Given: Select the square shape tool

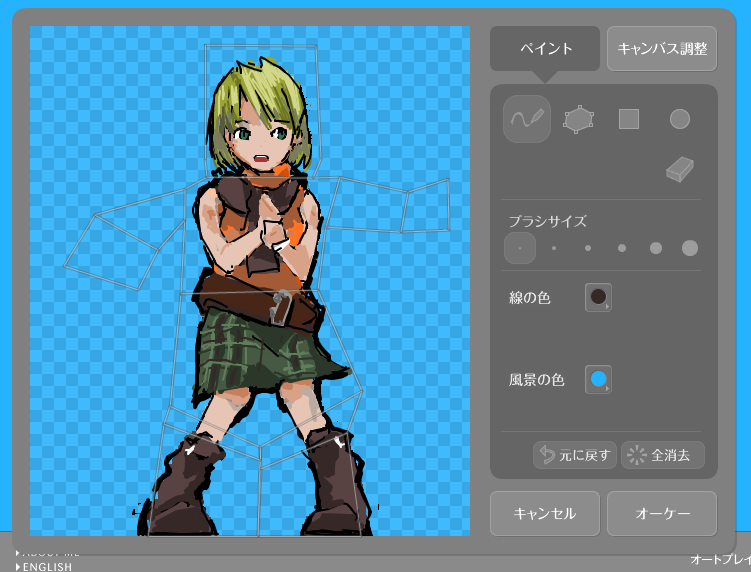Looking at the screenshot, I should (x=628, y=120).
